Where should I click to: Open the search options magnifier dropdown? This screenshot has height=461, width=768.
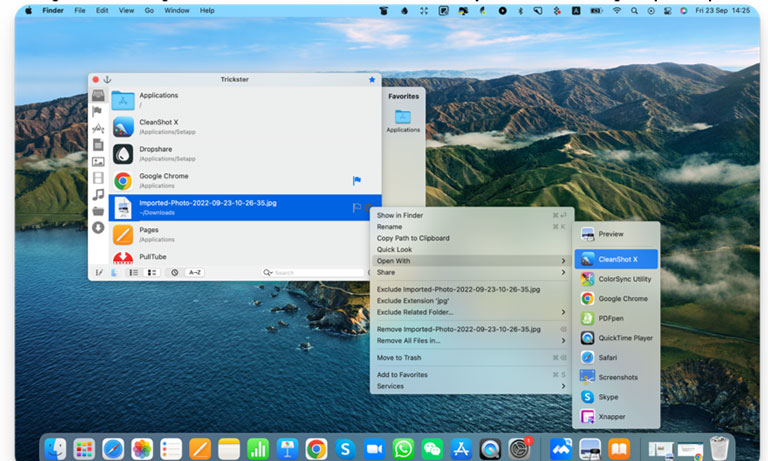(267, 272)
